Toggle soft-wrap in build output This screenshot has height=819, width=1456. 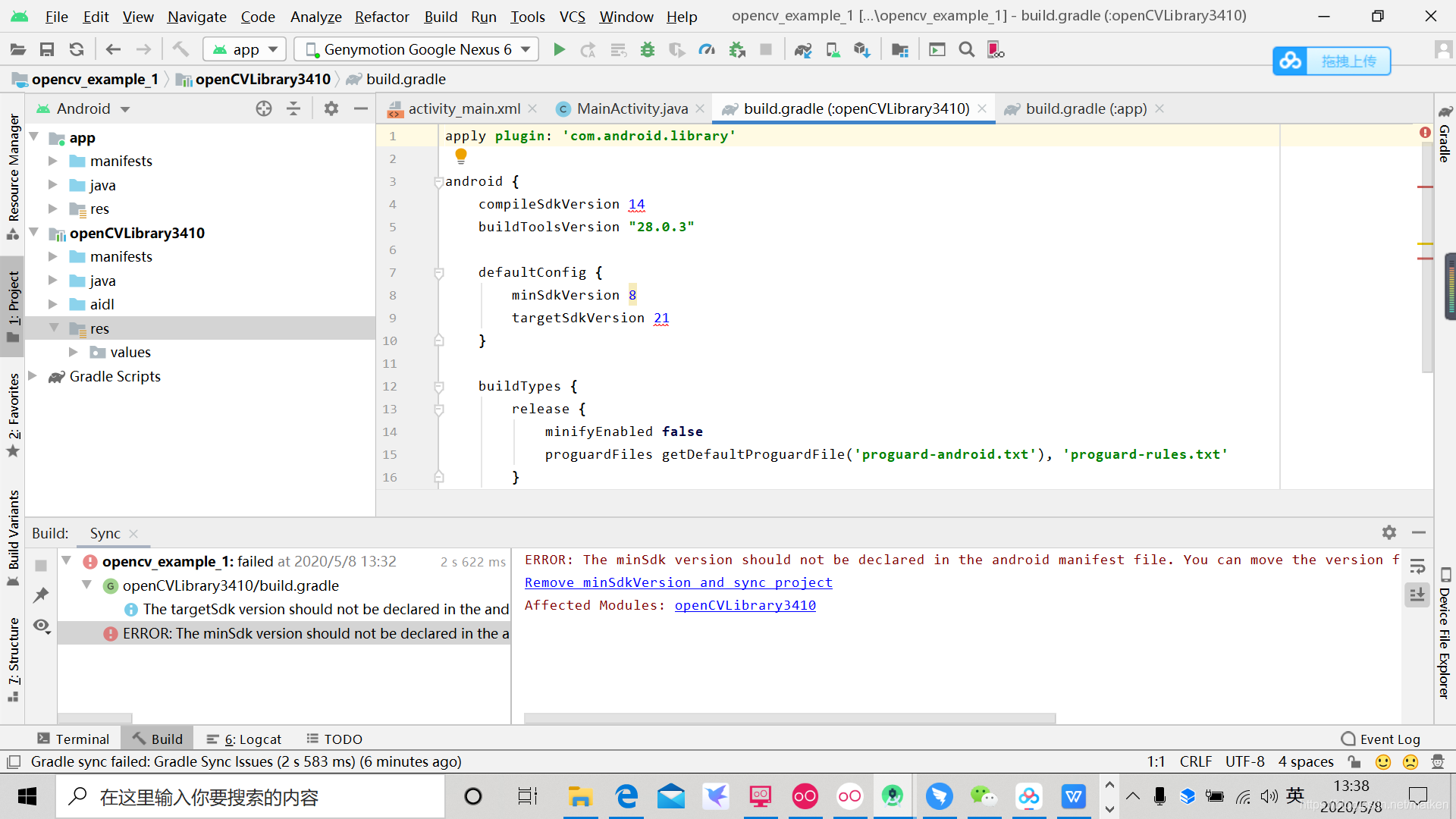point(1417,566)
